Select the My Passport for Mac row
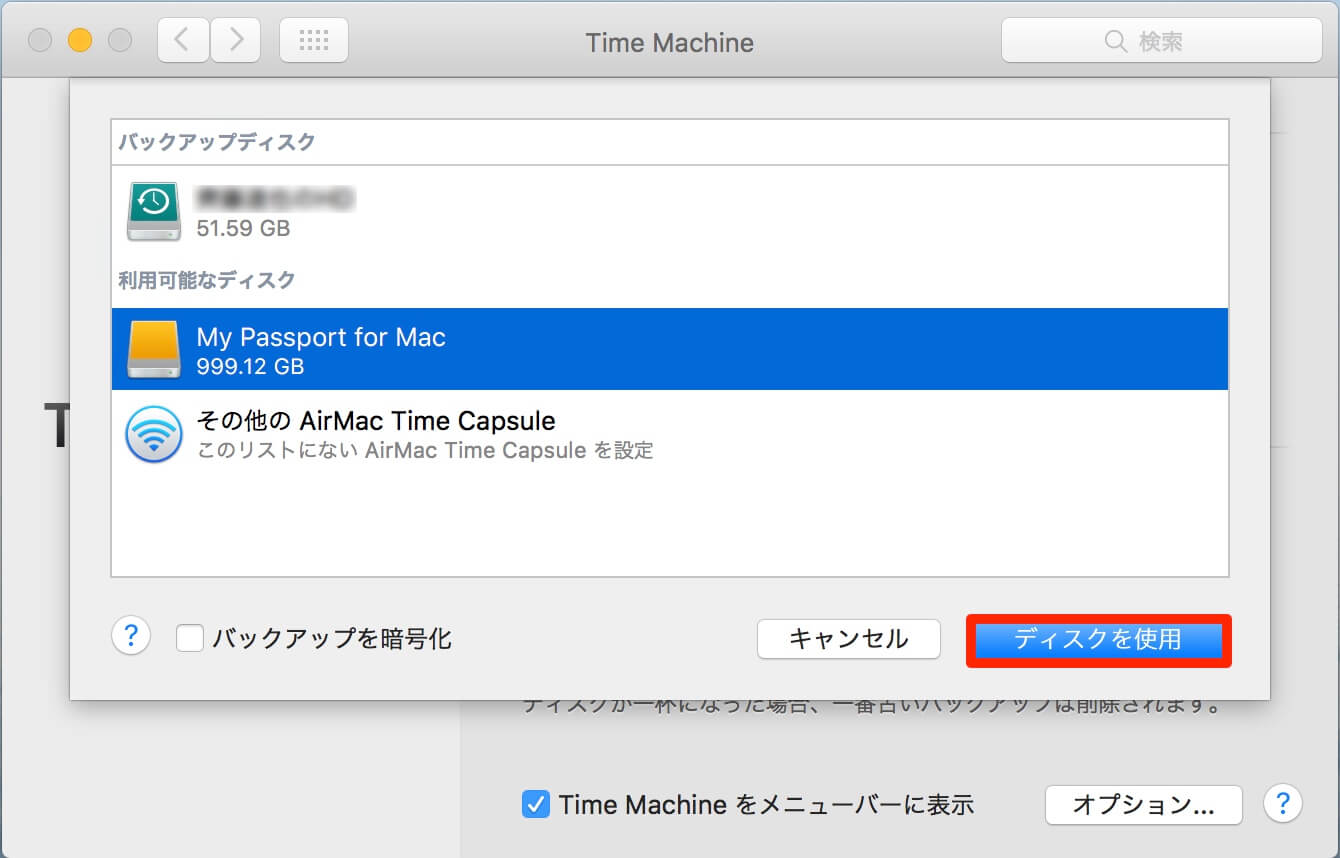The image size is (1340, 858). (669, 349)
